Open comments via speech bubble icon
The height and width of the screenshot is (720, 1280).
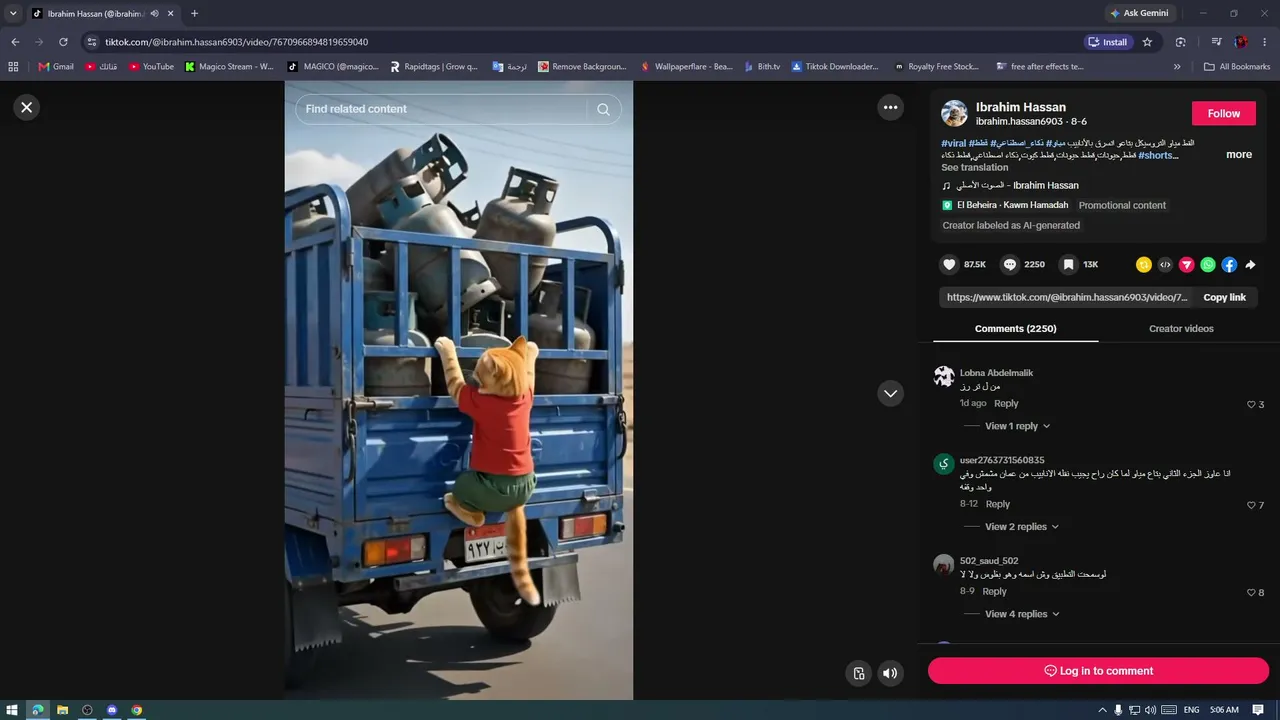click(x=1009, y=264)
